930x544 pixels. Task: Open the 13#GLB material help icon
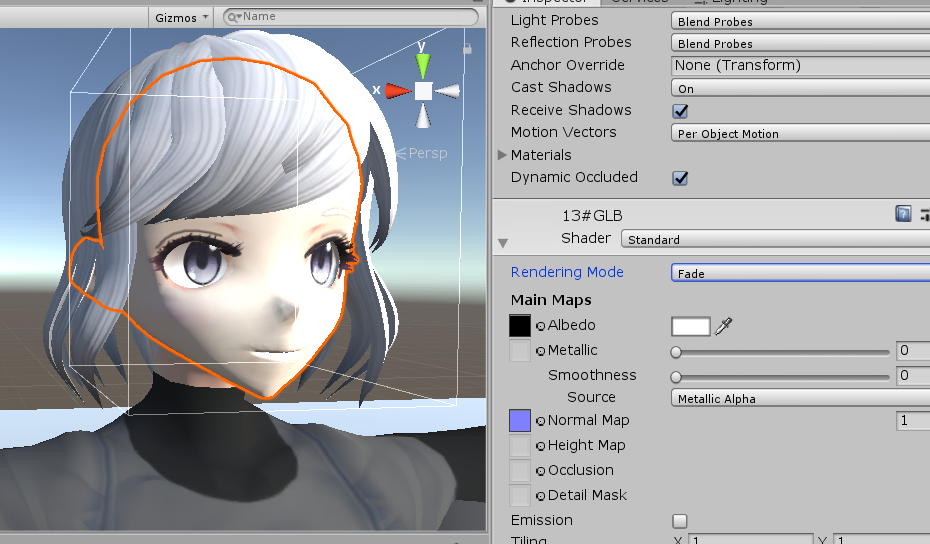(903, 214)
